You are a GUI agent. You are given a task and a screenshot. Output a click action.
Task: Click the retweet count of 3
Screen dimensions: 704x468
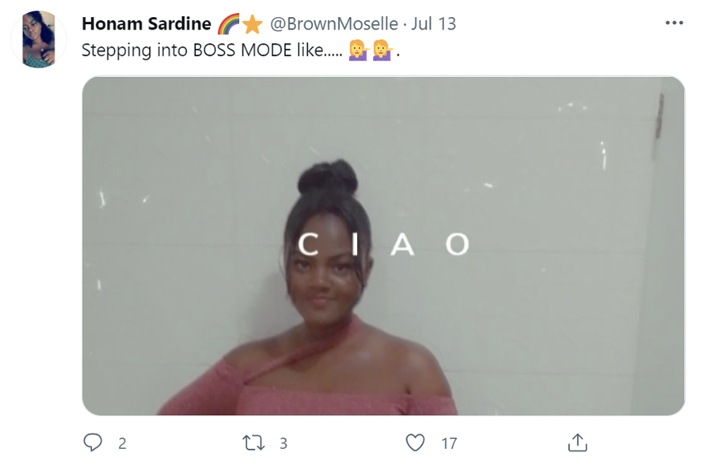tap(283, 444)
